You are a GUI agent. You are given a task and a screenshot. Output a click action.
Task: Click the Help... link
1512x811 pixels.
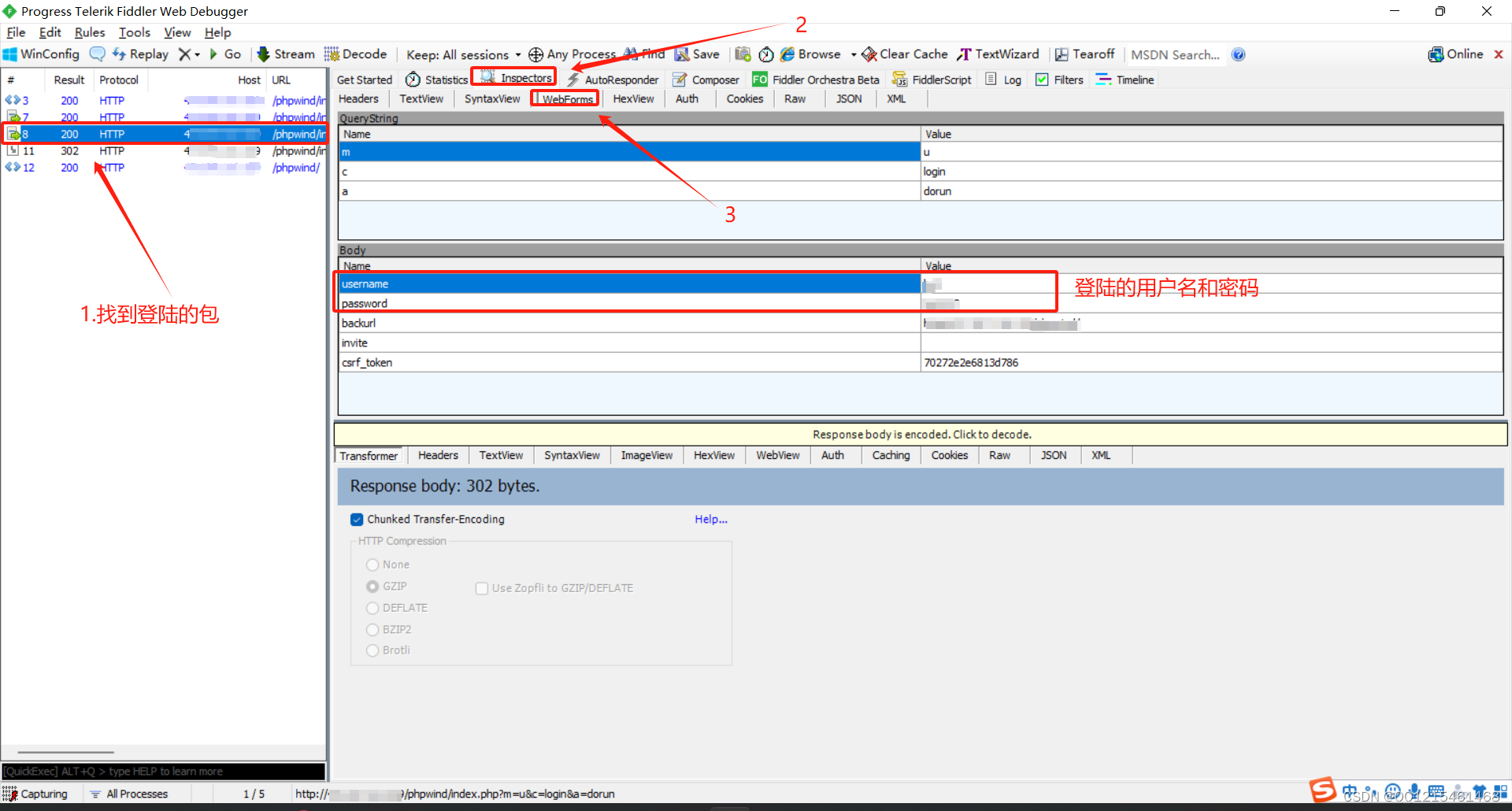pyautogui.click(x=711, y=519)
